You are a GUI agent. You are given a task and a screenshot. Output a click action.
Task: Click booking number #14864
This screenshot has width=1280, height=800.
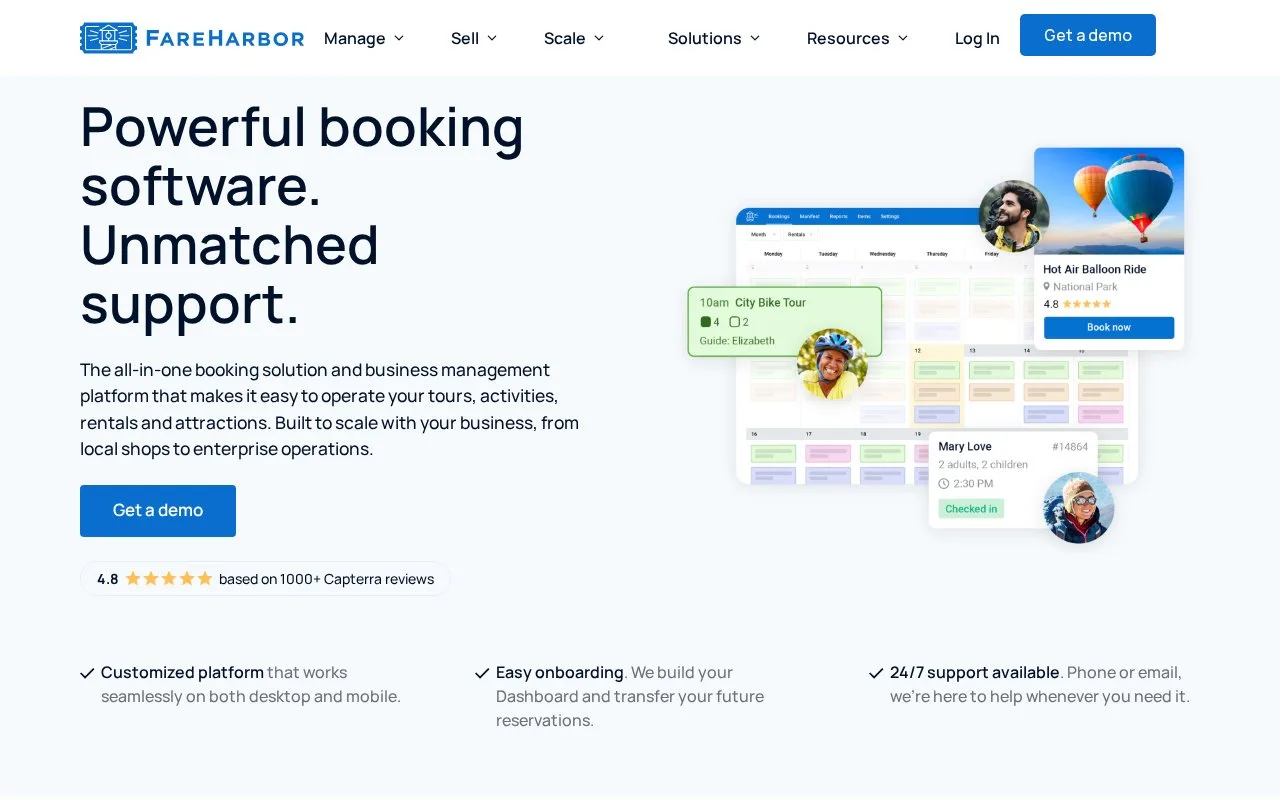(1070, 447)
